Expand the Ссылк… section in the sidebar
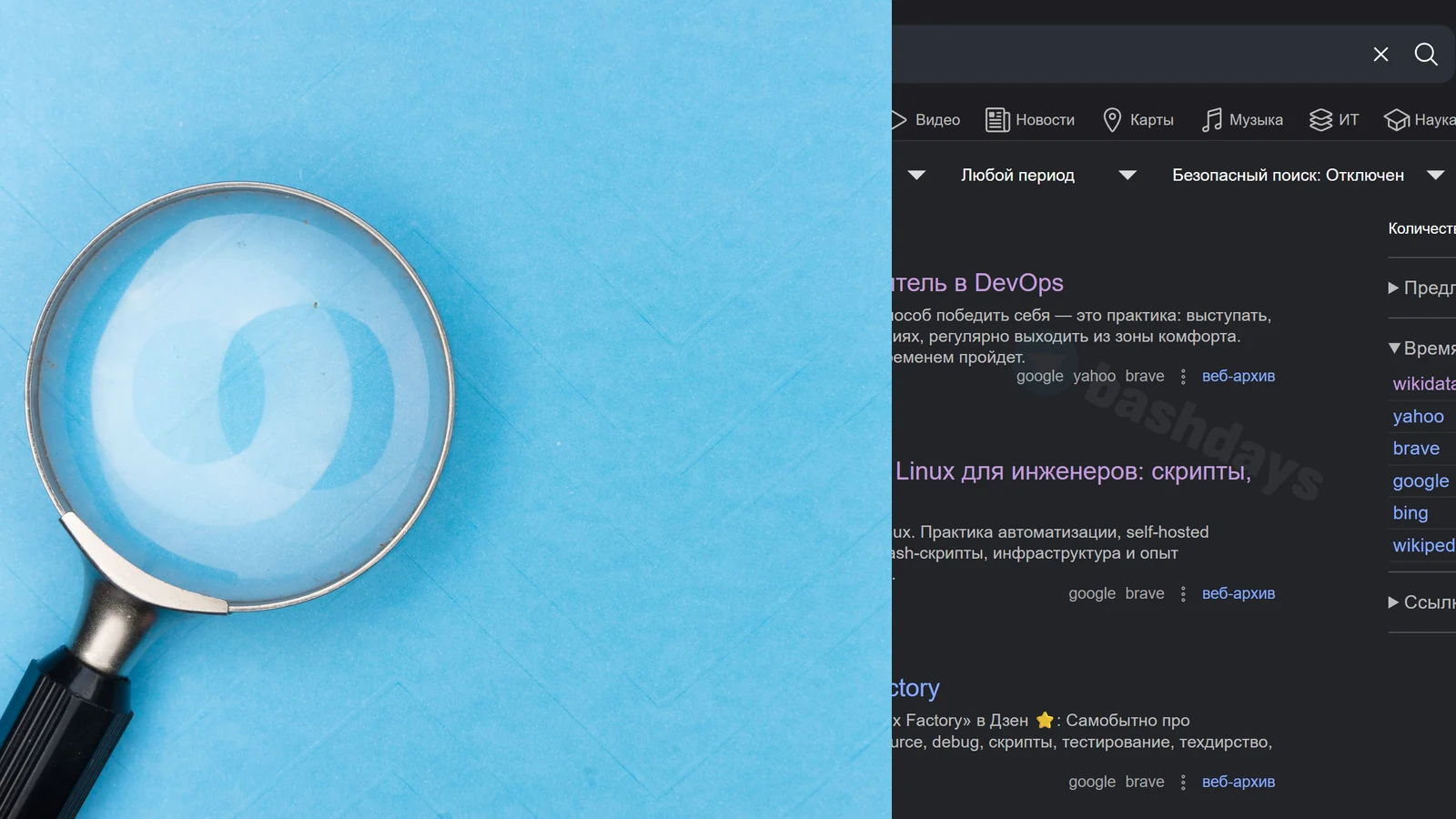1456x819 pixels. pyautogui.click(x=1421, y=602)
